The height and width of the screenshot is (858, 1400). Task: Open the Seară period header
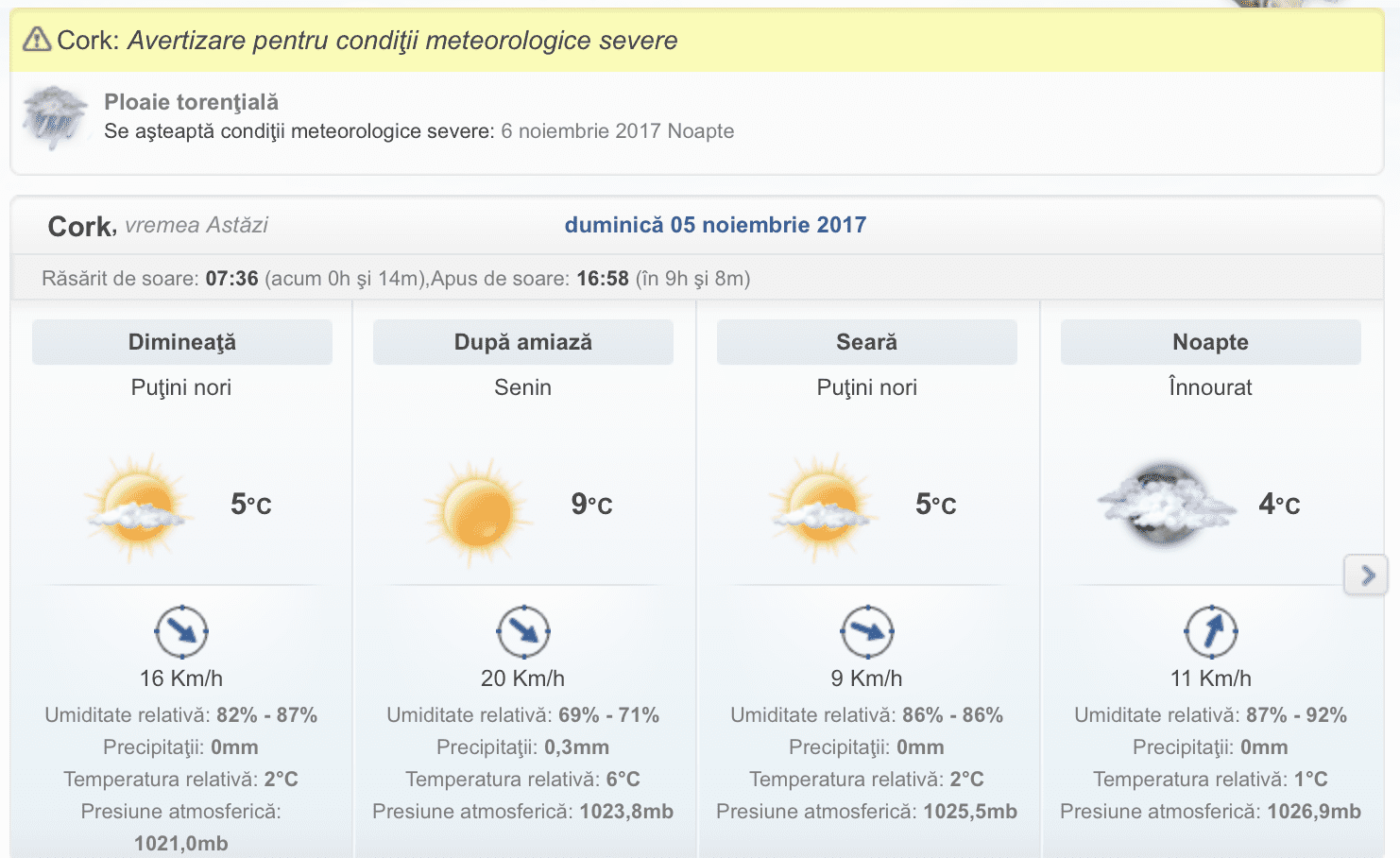(x=867, y=342)
